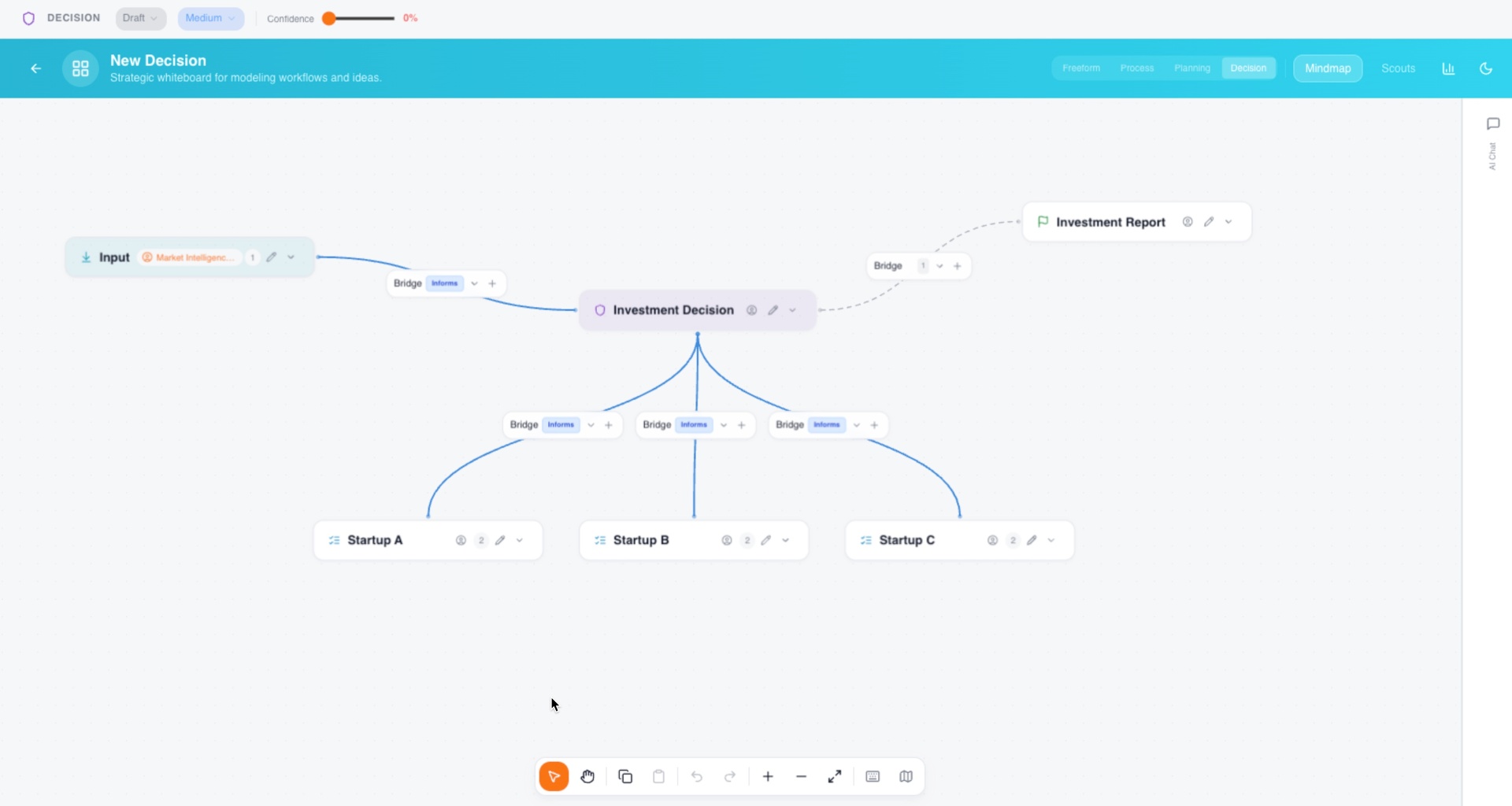Image resolution: width=1512 pixels, height=806 pixels.
Task: Open the Startup B bridge chevron
Action: click(x=724, y=425)
